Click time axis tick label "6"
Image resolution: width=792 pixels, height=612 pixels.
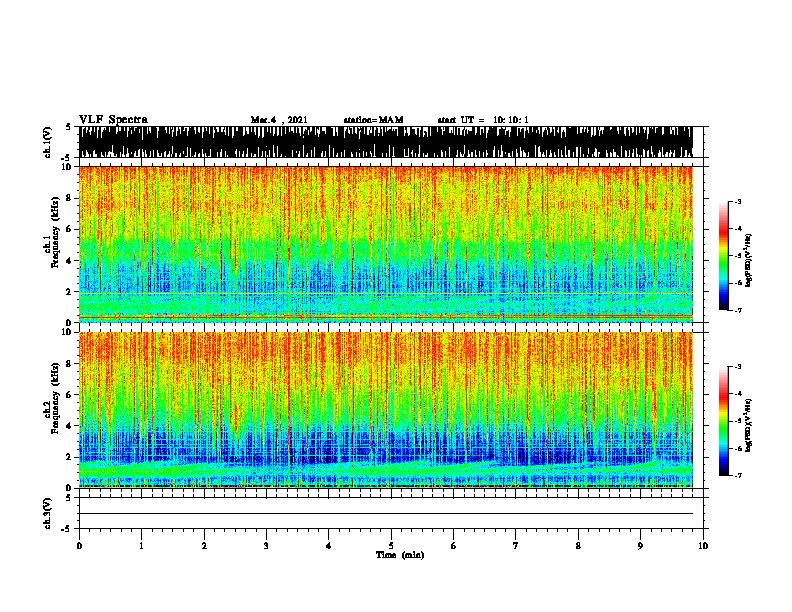click(454, 546)
